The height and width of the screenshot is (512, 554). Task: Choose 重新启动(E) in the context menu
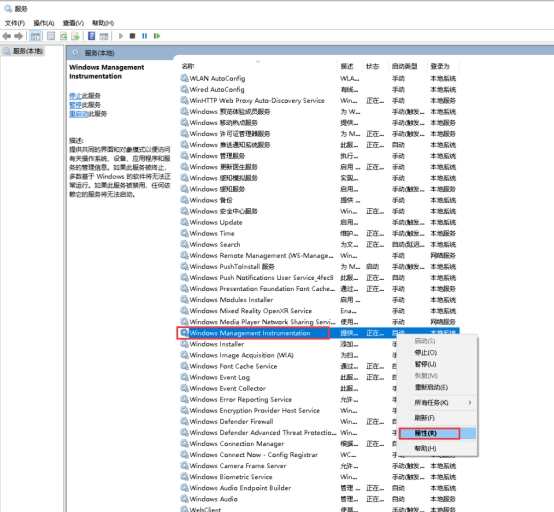point(437,387)
